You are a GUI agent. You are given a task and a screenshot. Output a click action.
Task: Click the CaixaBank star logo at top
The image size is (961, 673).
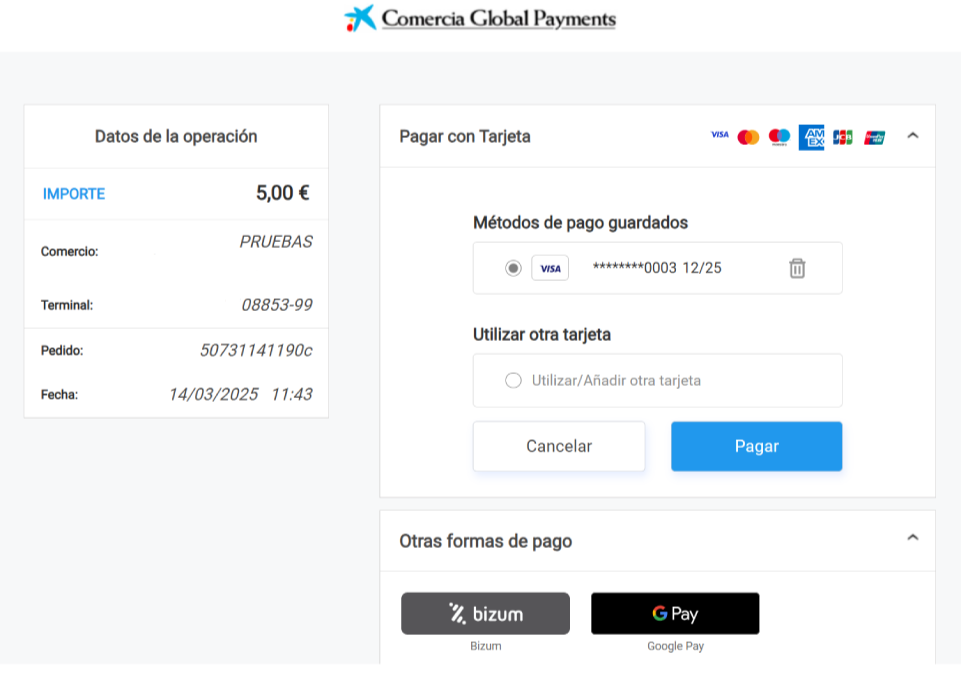tap(360, 18)
